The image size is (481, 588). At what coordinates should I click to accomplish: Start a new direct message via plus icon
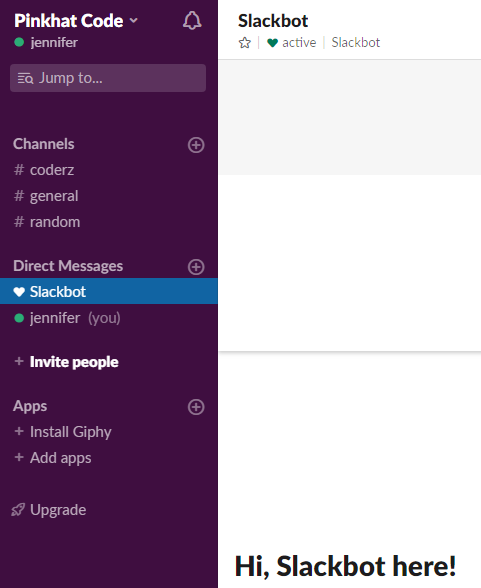[x=196, y=267]
